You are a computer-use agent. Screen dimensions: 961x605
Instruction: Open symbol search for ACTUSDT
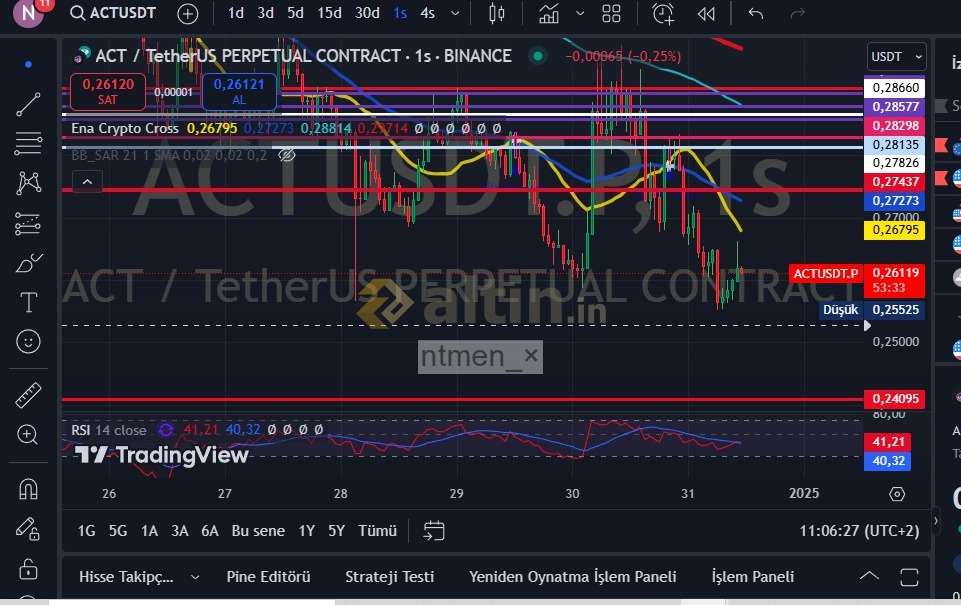coord(113,13)
